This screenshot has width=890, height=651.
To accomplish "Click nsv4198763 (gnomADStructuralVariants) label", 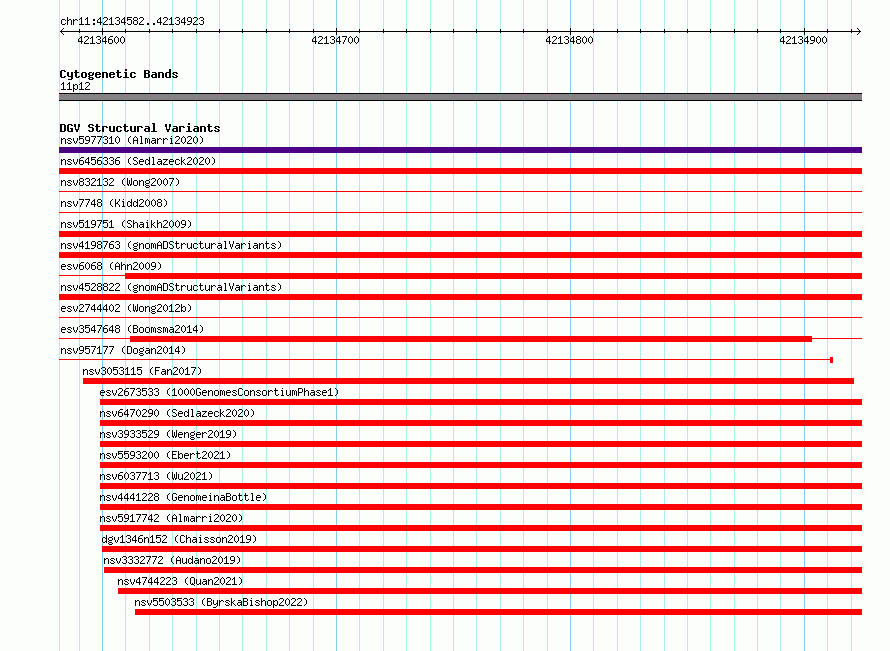I will pyautogui.click(x=171, y=245).
